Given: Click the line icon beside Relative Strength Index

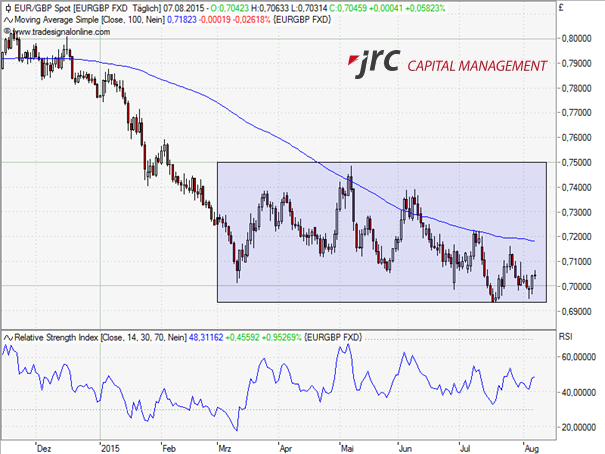Looking at the screenshot, I should (8, 335).
